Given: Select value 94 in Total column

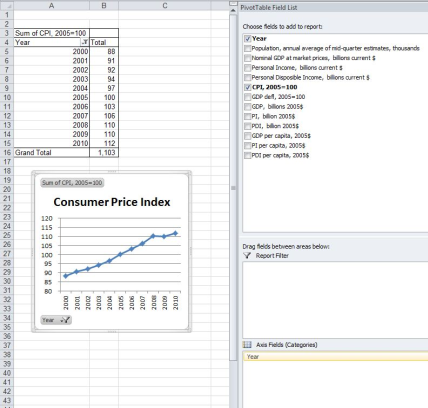Looking at the screenshot, I should [104, 79].
